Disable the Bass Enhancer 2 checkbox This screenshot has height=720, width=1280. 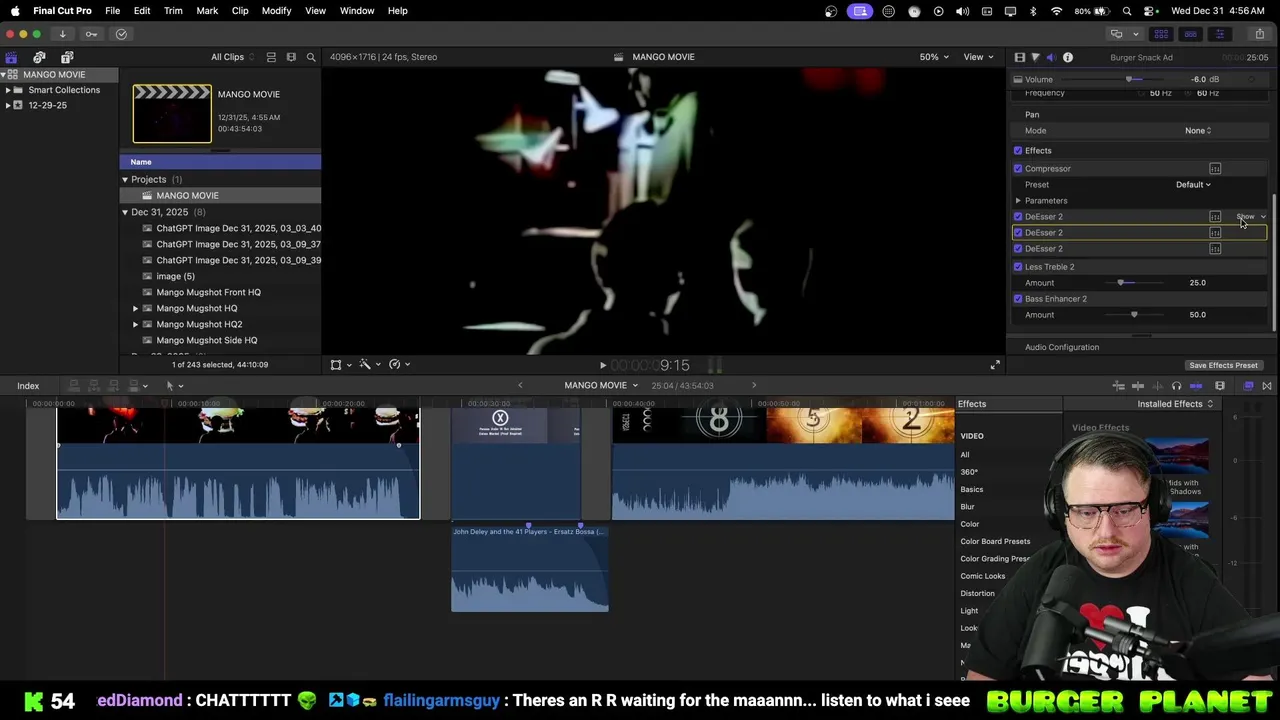(x=1018, y=299)
